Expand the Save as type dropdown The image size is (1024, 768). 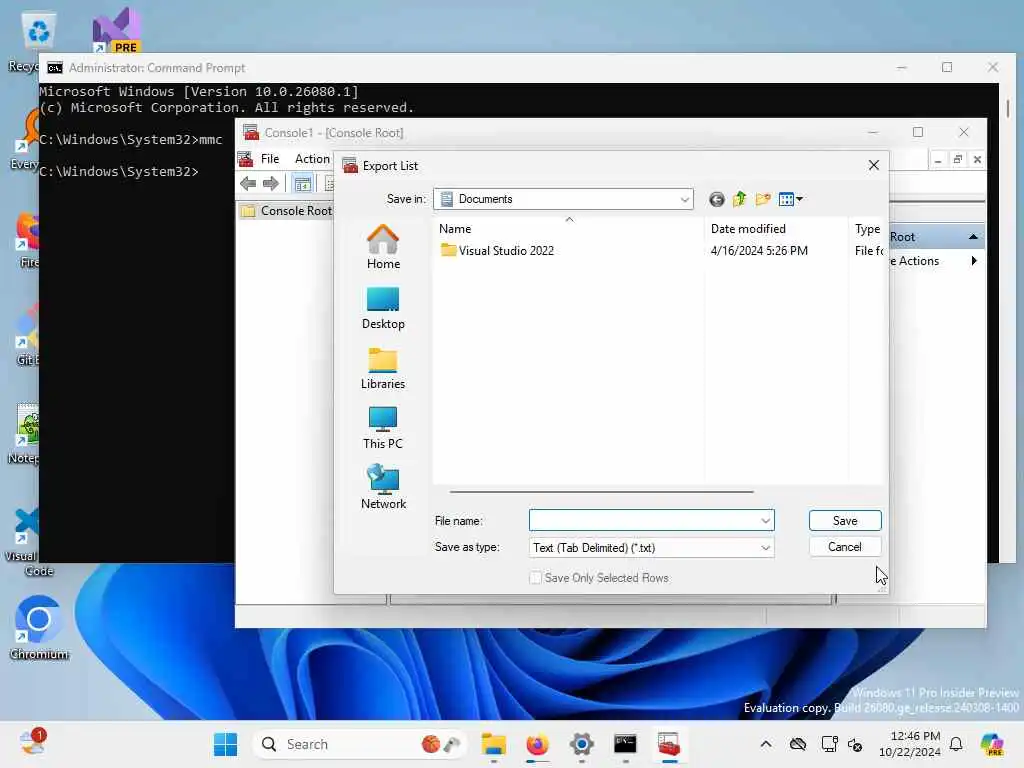pos(765,548)
